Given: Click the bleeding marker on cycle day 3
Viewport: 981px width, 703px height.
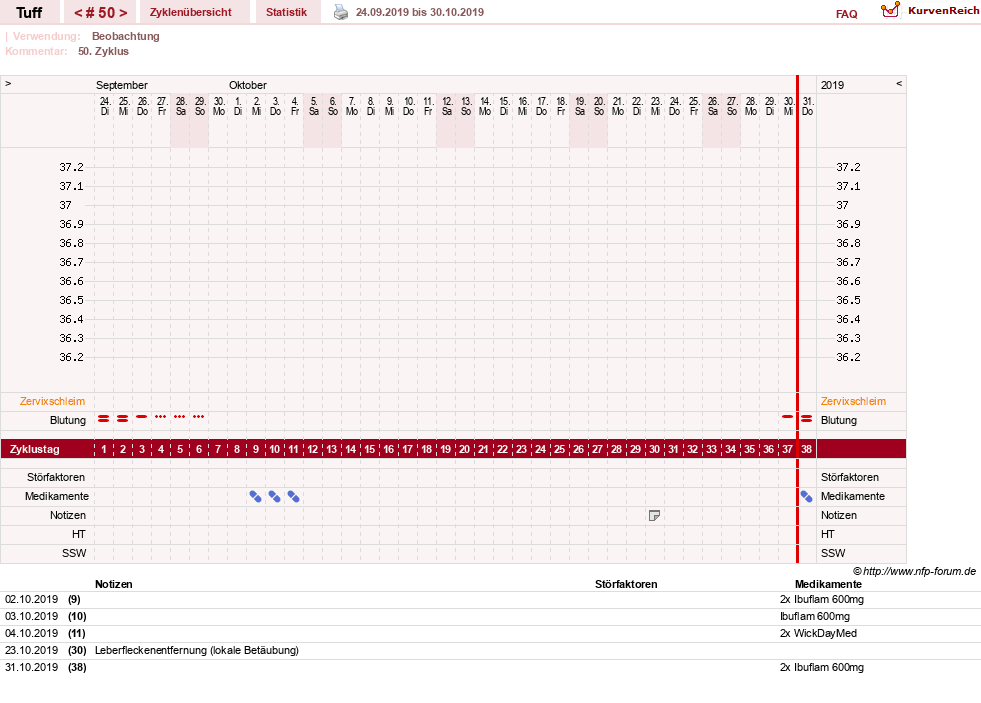Looking at the screenshot, I should [x=141, y=417].
